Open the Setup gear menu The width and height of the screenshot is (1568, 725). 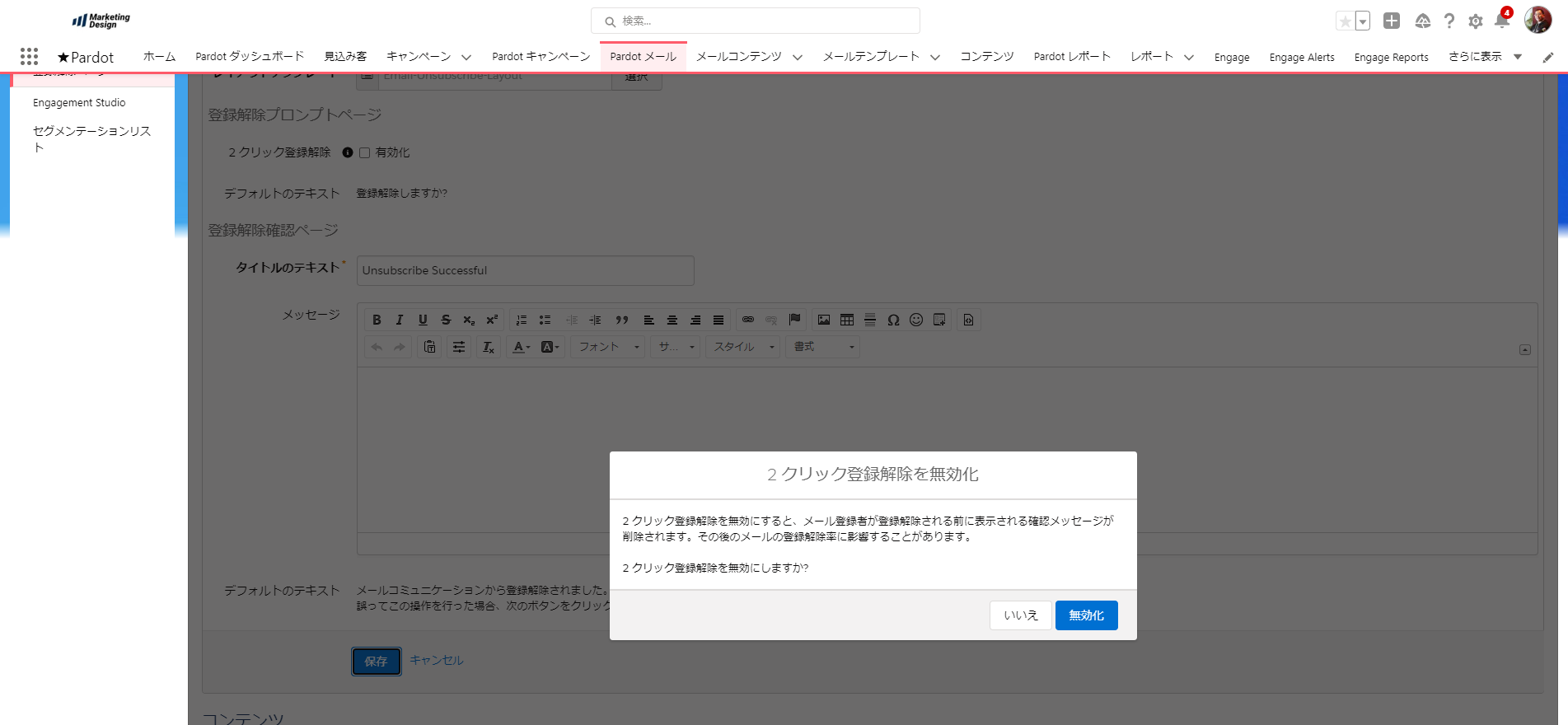1475,21
